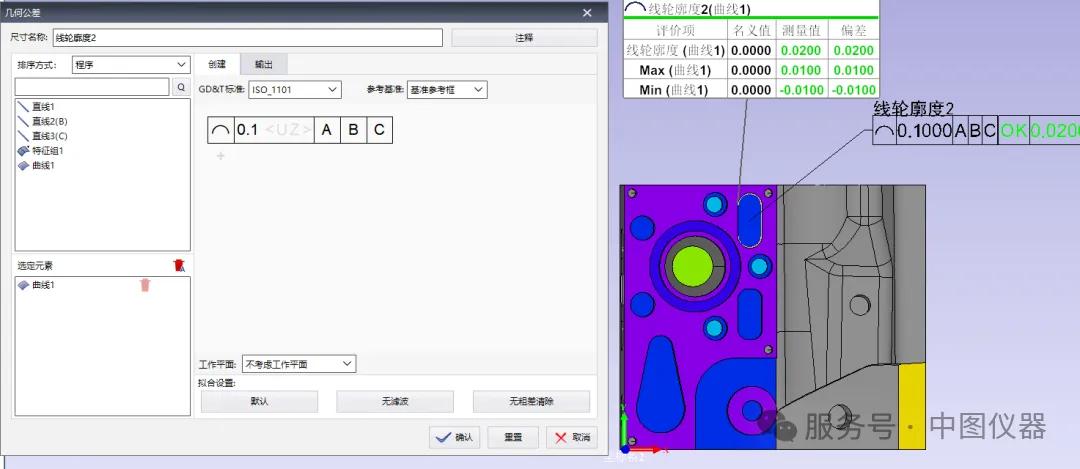Open the 参考基准 dropdown
1080x469 pixels.
click(446, 90)
